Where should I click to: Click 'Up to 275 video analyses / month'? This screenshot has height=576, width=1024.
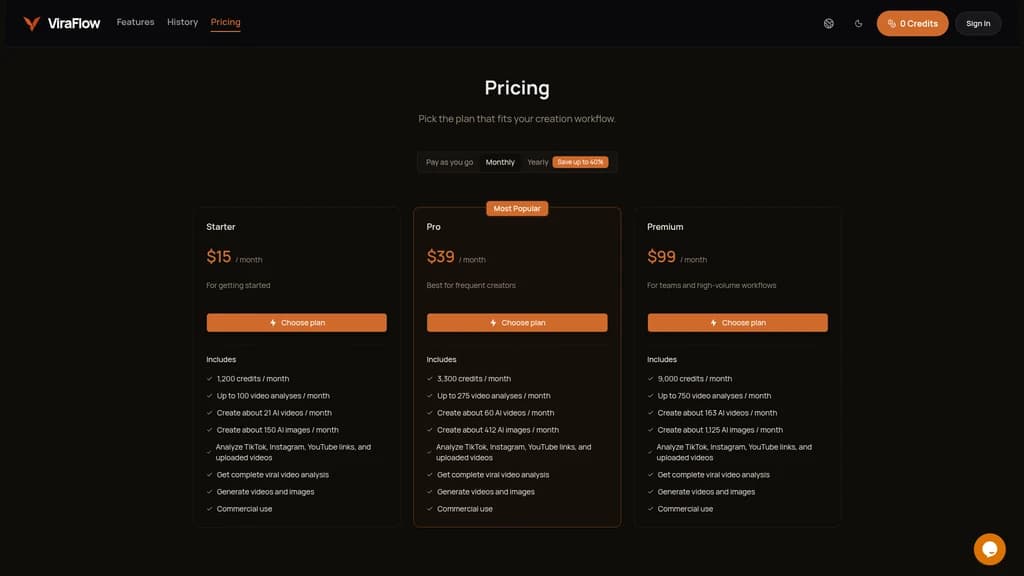tap(493, 396)
